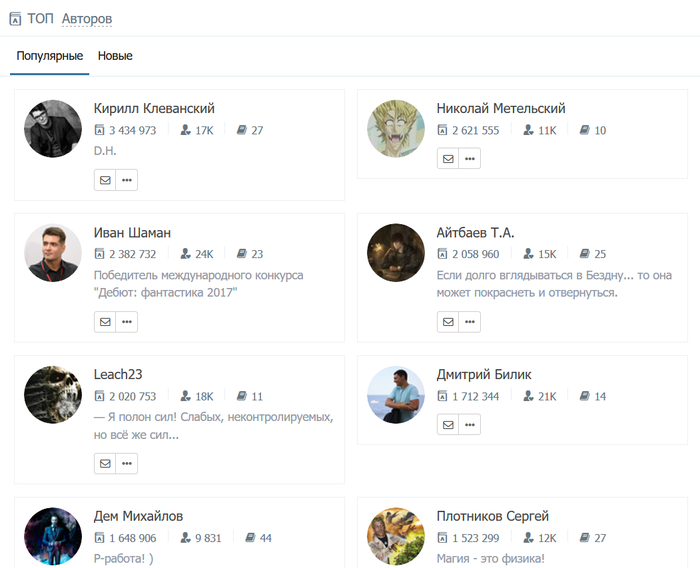
Task: Open the three-dots menu on Leach23 card
Action: [x=127, y=464]
